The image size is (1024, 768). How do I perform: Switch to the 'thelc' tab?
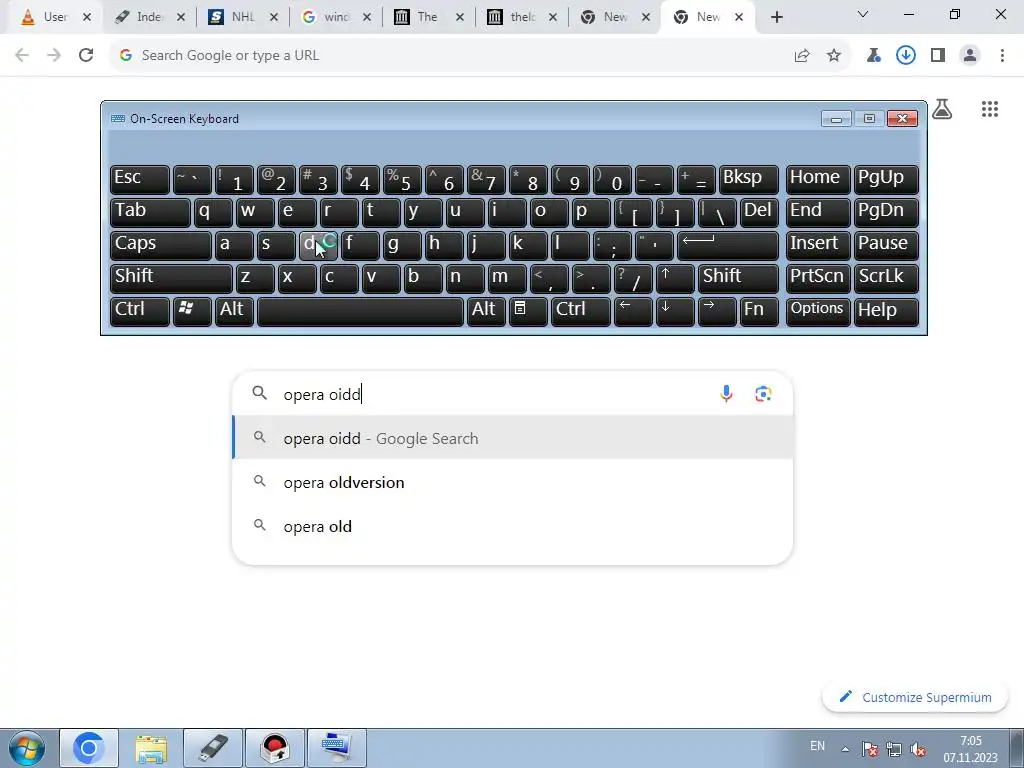(522, 17)
